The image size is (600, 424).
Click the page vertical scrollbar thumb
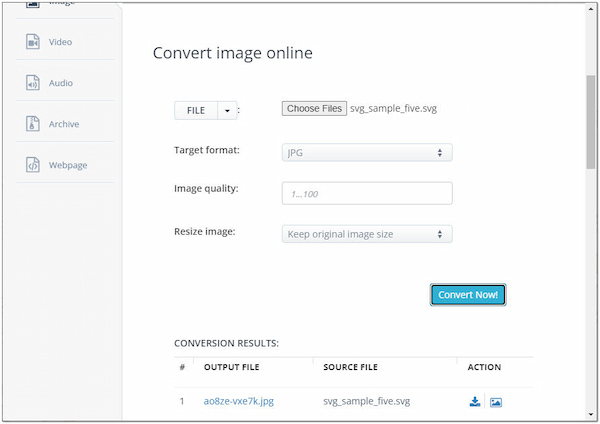(x=591, y=122)
